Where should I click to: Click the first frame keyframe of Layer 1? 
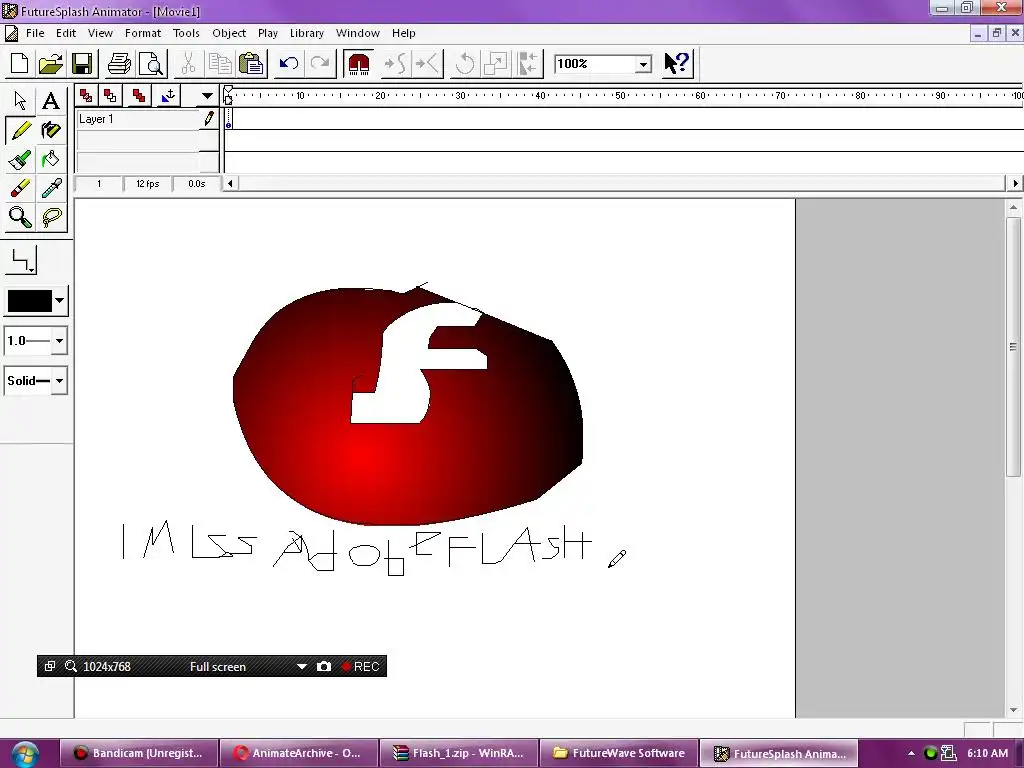(229, 119)
